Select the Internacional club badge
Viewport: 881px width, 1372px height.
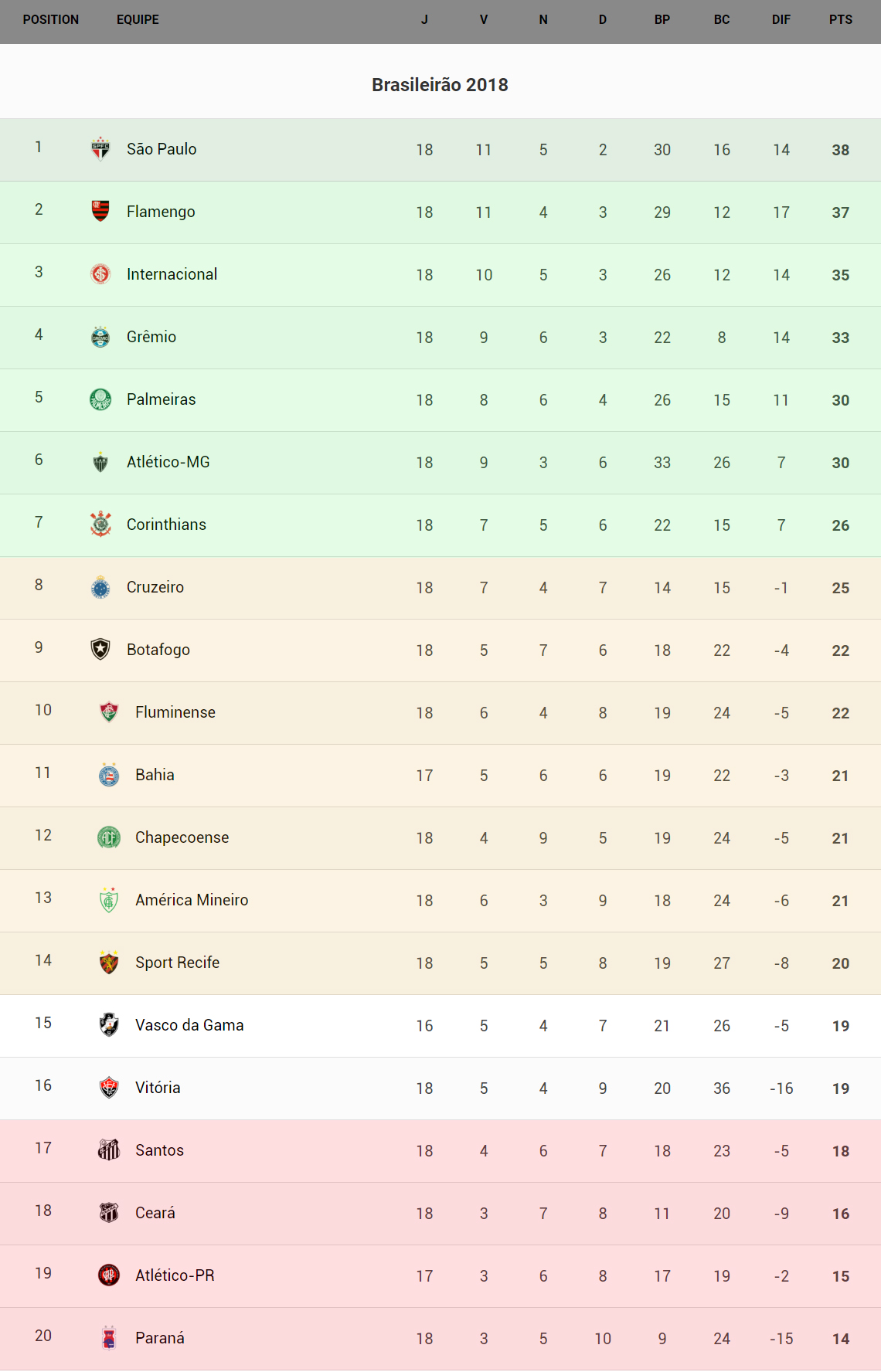pyautogui.click(x=100, y=274)
